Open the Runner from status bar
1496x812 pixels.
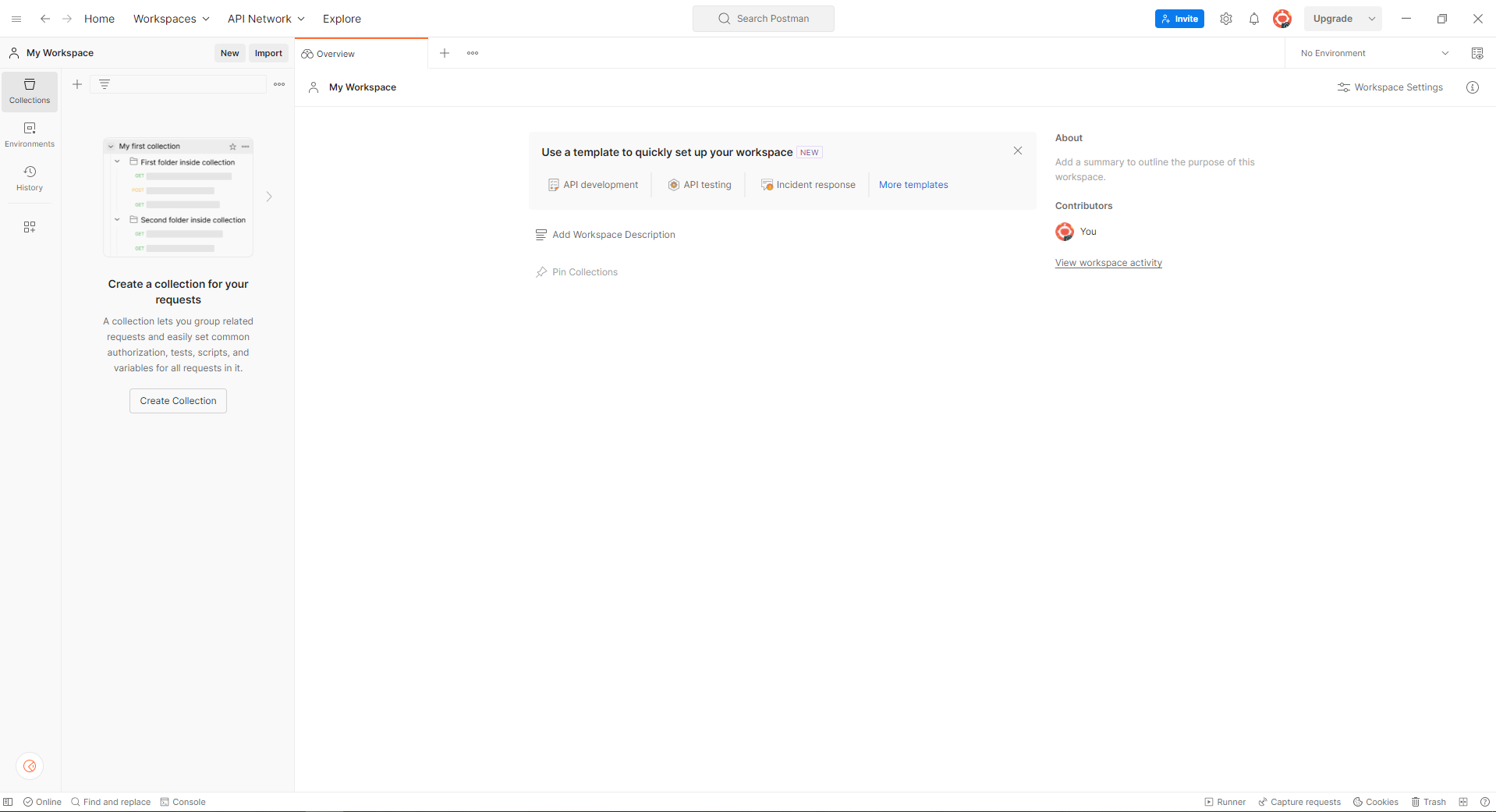1225,802
